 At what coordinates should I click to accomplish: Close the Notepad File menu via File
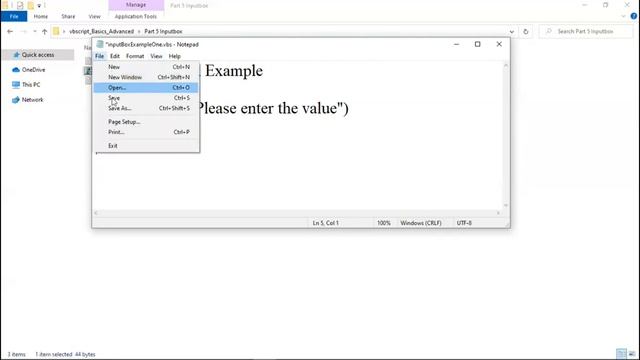pos(99,56)
